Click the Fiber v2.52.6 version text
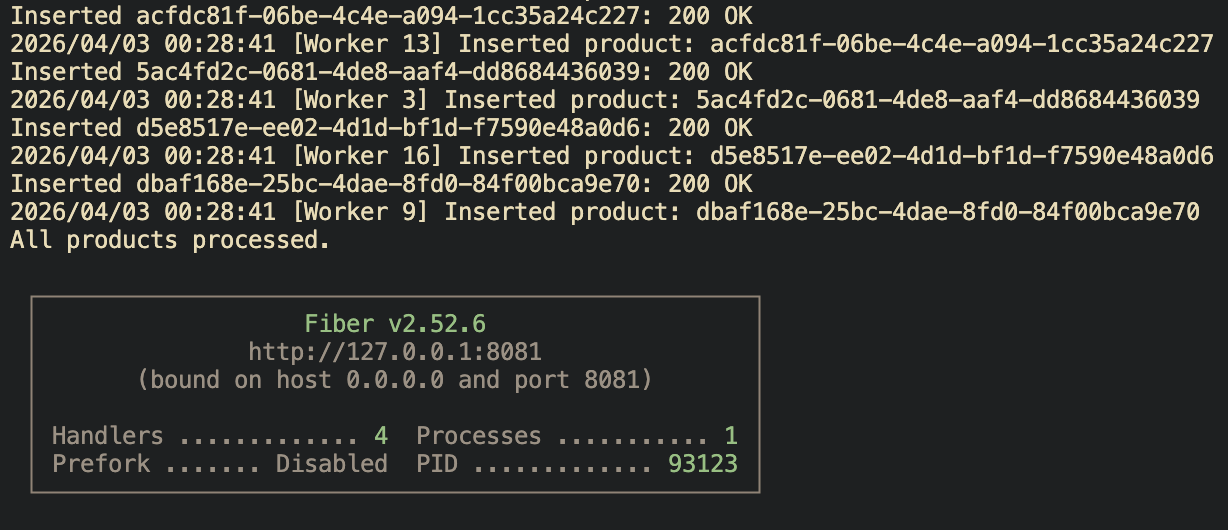 (x=395, y=324)
